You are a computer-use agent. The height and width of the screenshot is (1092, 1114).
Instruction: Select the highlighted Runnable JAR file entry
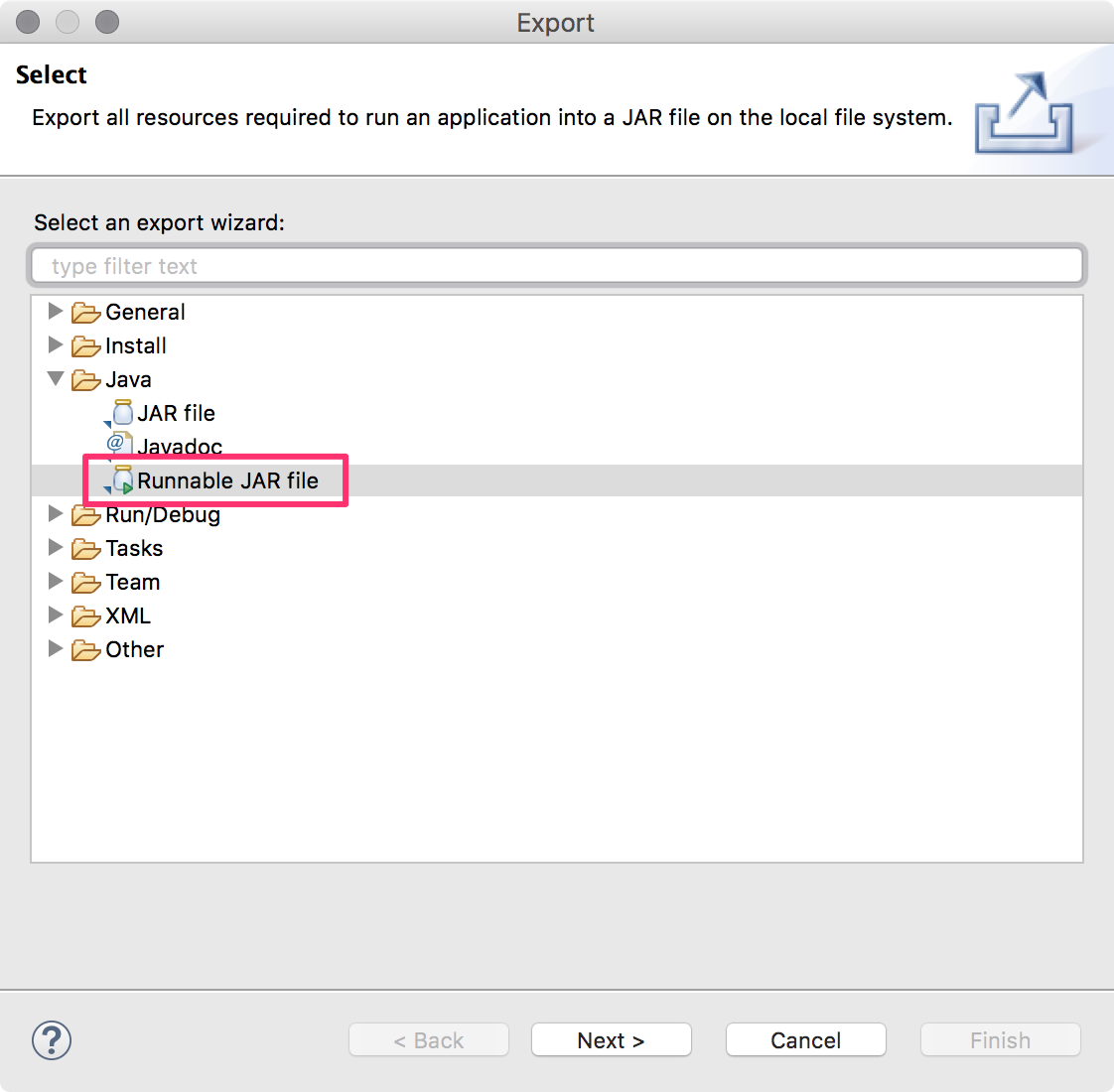click(228, 480)
